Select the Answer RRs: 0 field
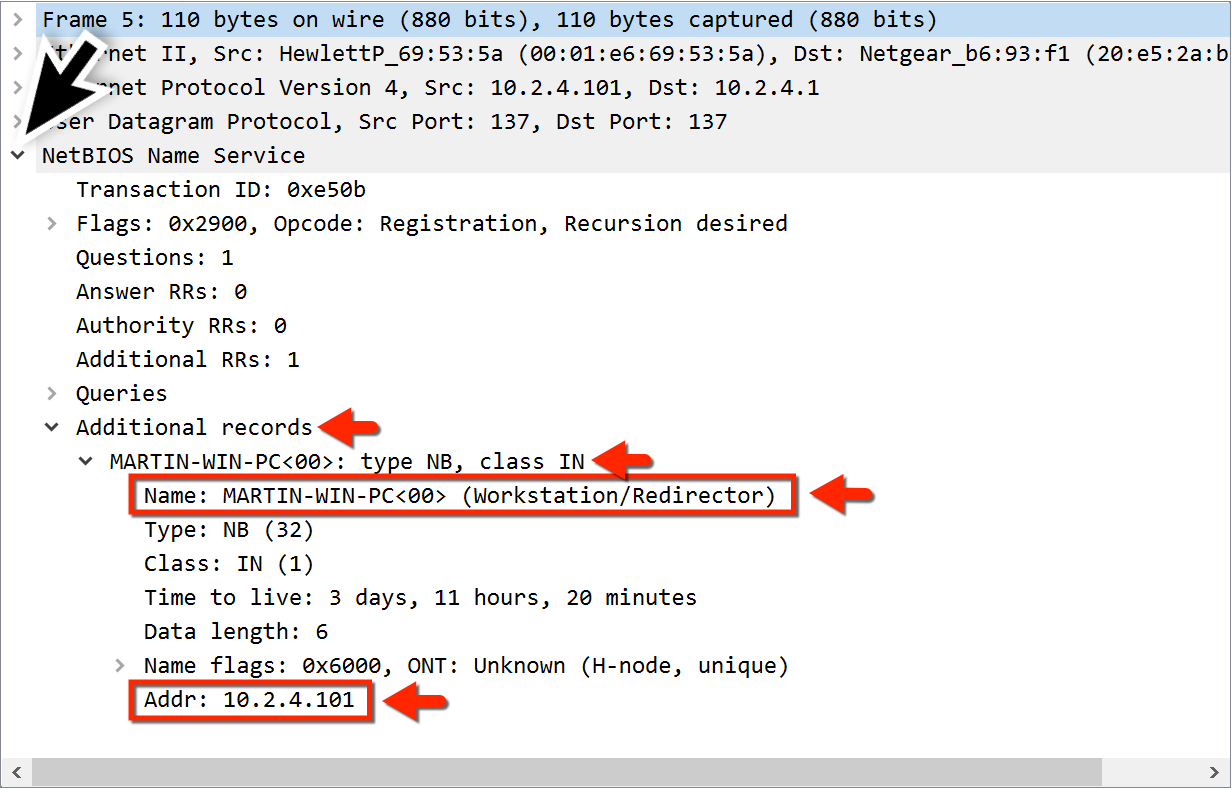This screenshot has width=1232, height=788. click(161, 292)
